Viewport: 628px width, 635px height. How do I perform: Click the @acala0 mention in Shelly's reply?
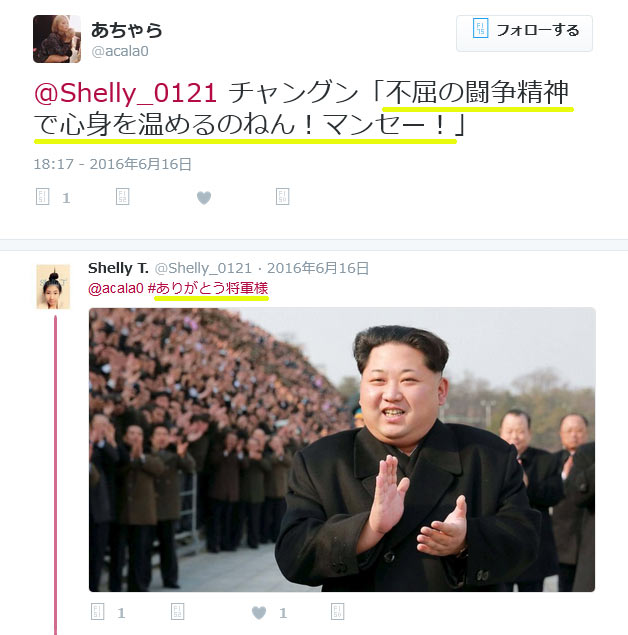[x=116, y=288]
